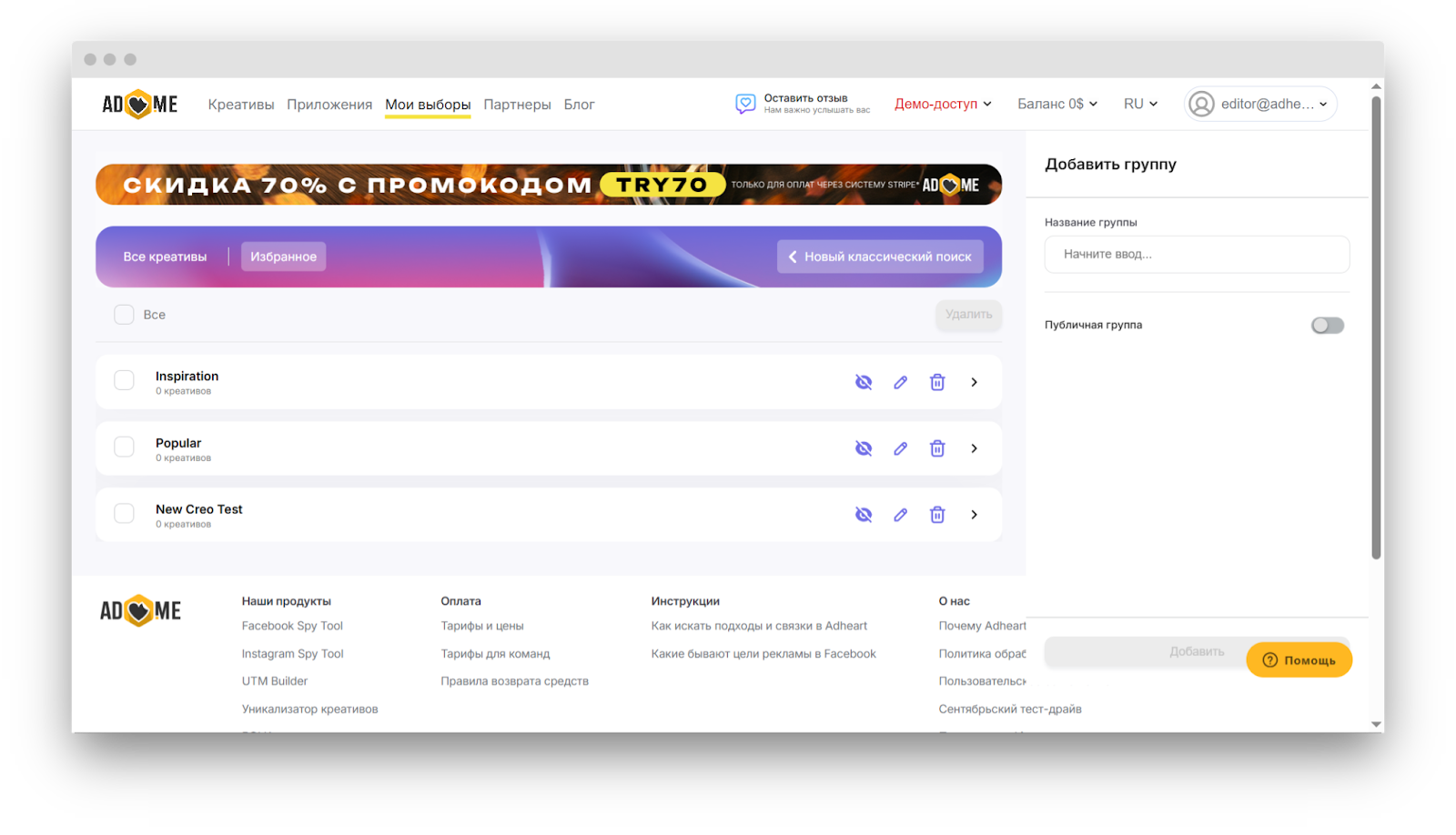
Task: Click the Название группы input field
Action: point(1195,254)
